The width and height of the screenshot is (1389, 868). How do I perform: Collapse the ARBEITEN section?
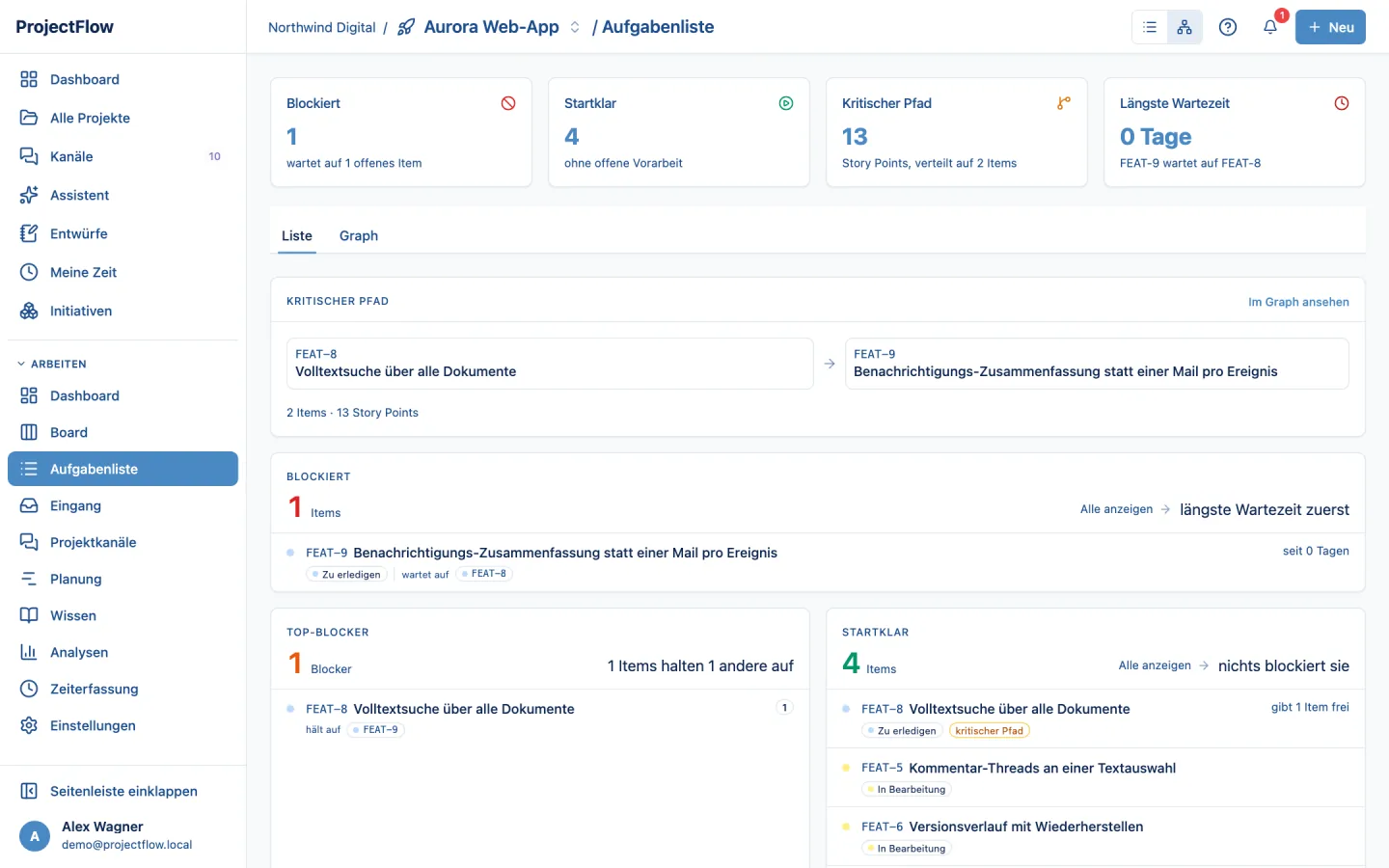click(x=52, y=364)
